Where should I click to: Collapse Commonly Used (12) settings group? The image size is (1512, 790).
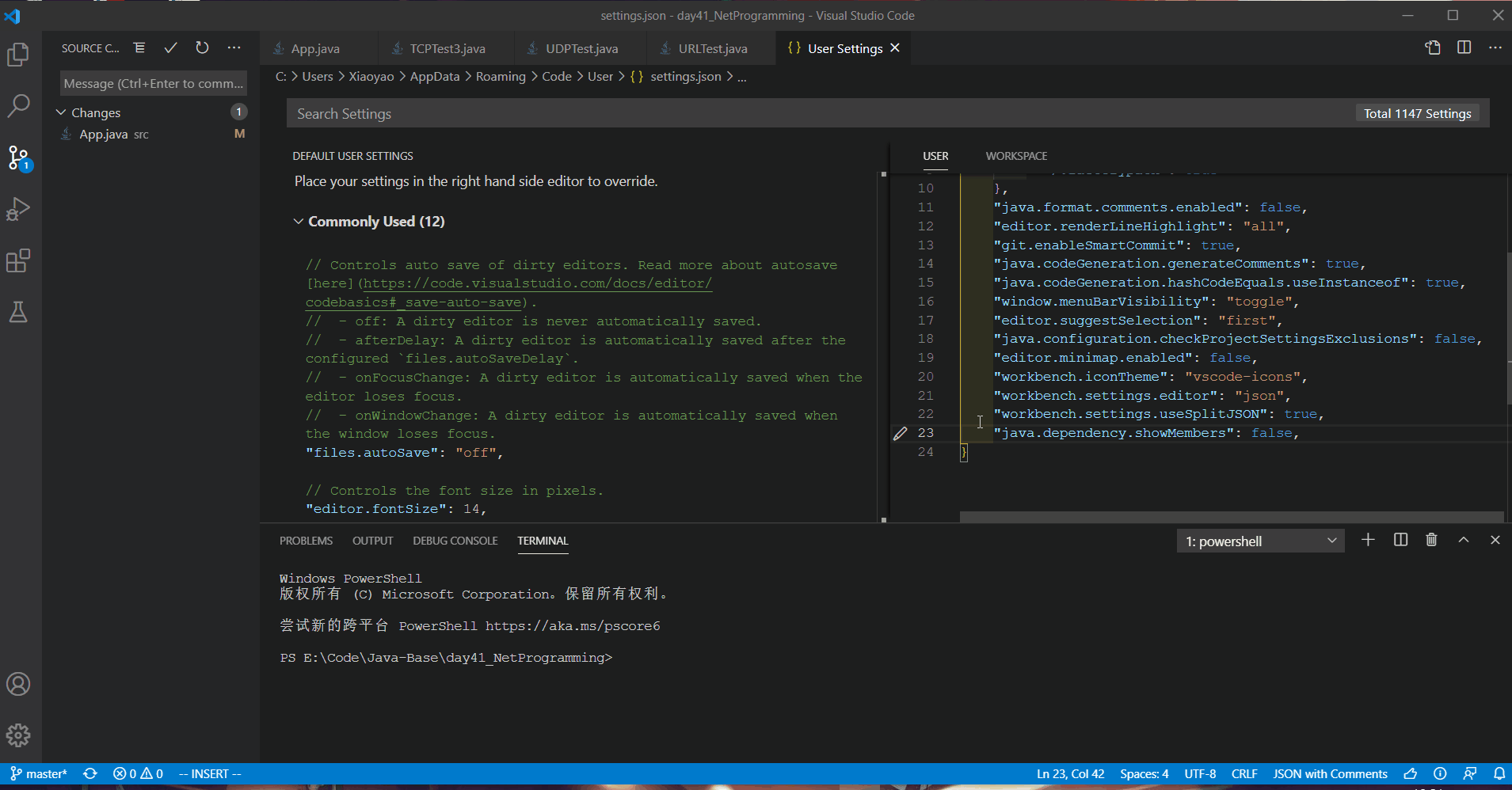tap(299, 222)
